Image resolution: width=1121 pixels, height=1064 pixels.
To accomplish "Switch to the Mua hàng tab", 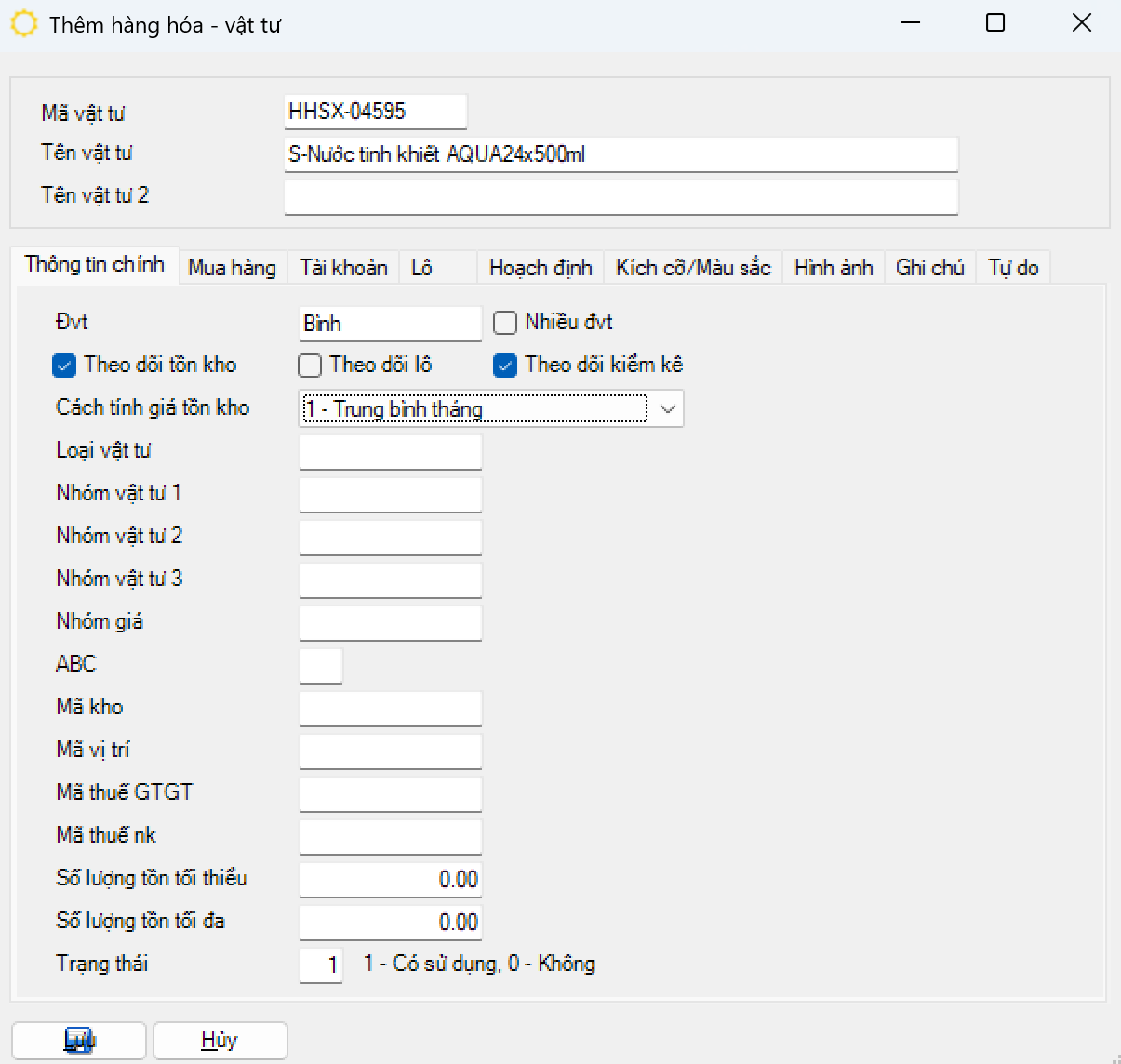I will 232,268.
